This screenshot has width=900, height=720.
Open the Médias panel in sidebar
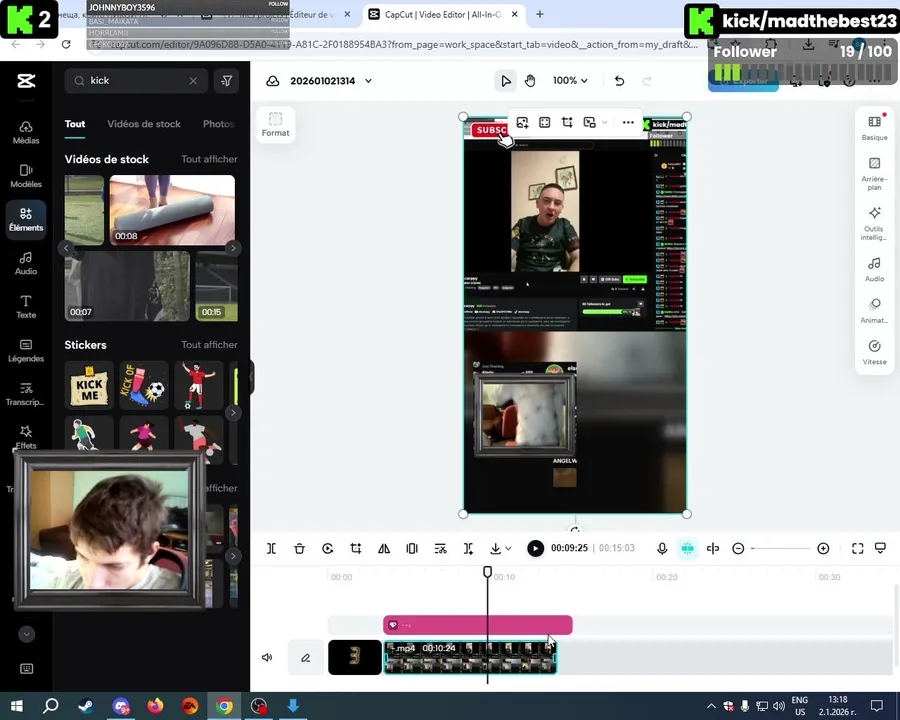point(26,133)
